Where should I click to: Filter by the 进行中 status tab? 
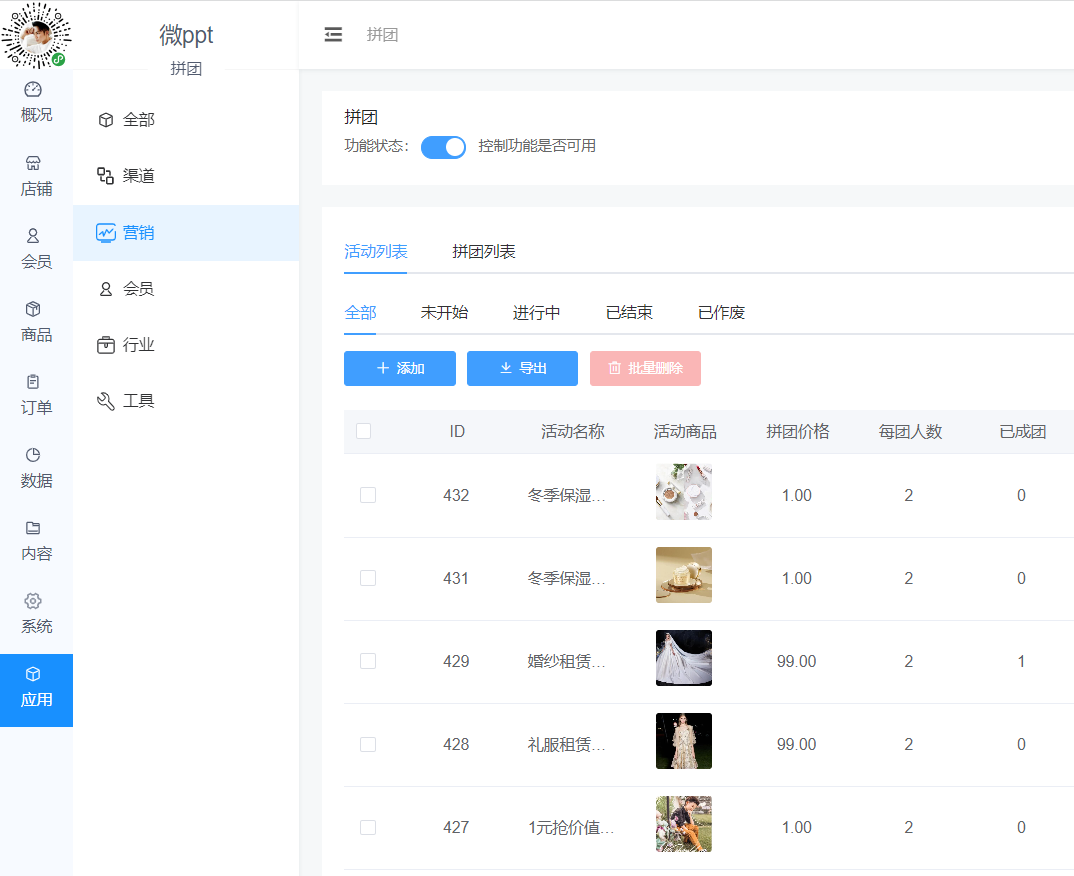536,312
